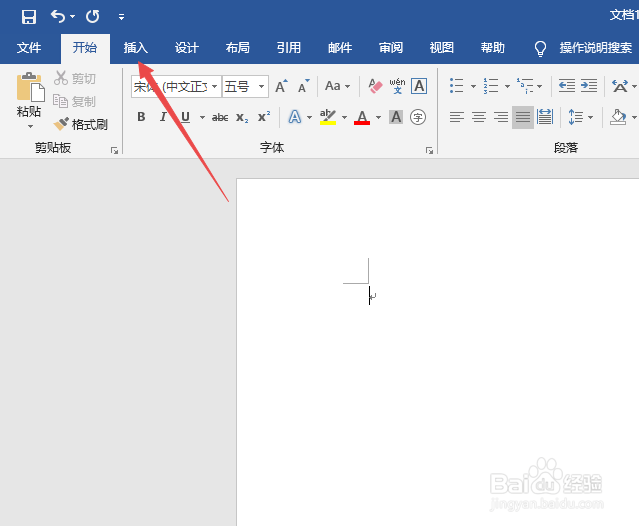
Task: Apply text effects with the outlined A icon
Action: (295, 117)
